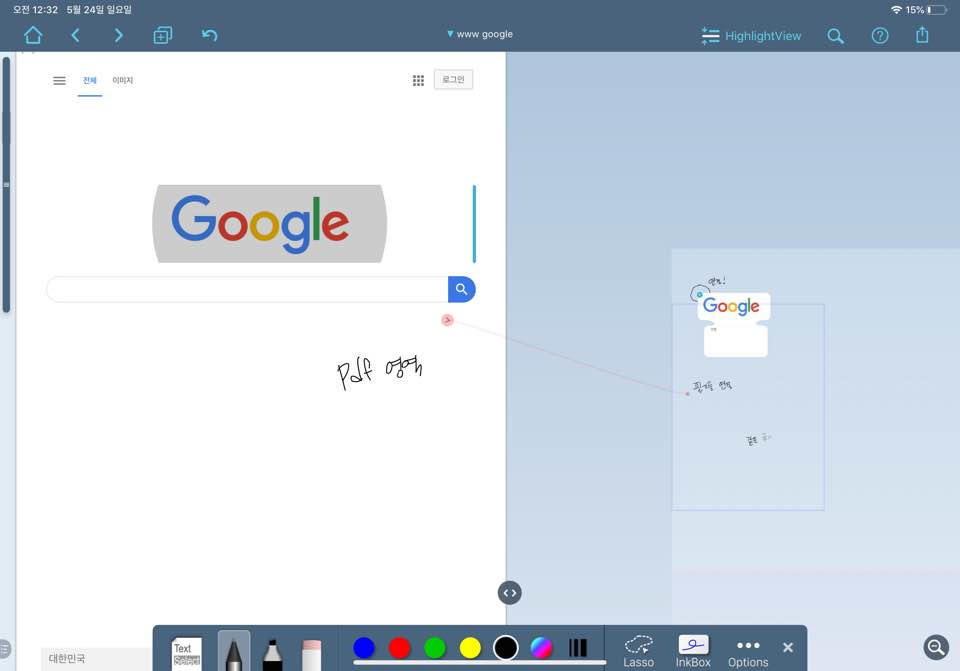Expand the www google title dropdown
This screenshot has width=960, height=671.
tap(480, 34)
